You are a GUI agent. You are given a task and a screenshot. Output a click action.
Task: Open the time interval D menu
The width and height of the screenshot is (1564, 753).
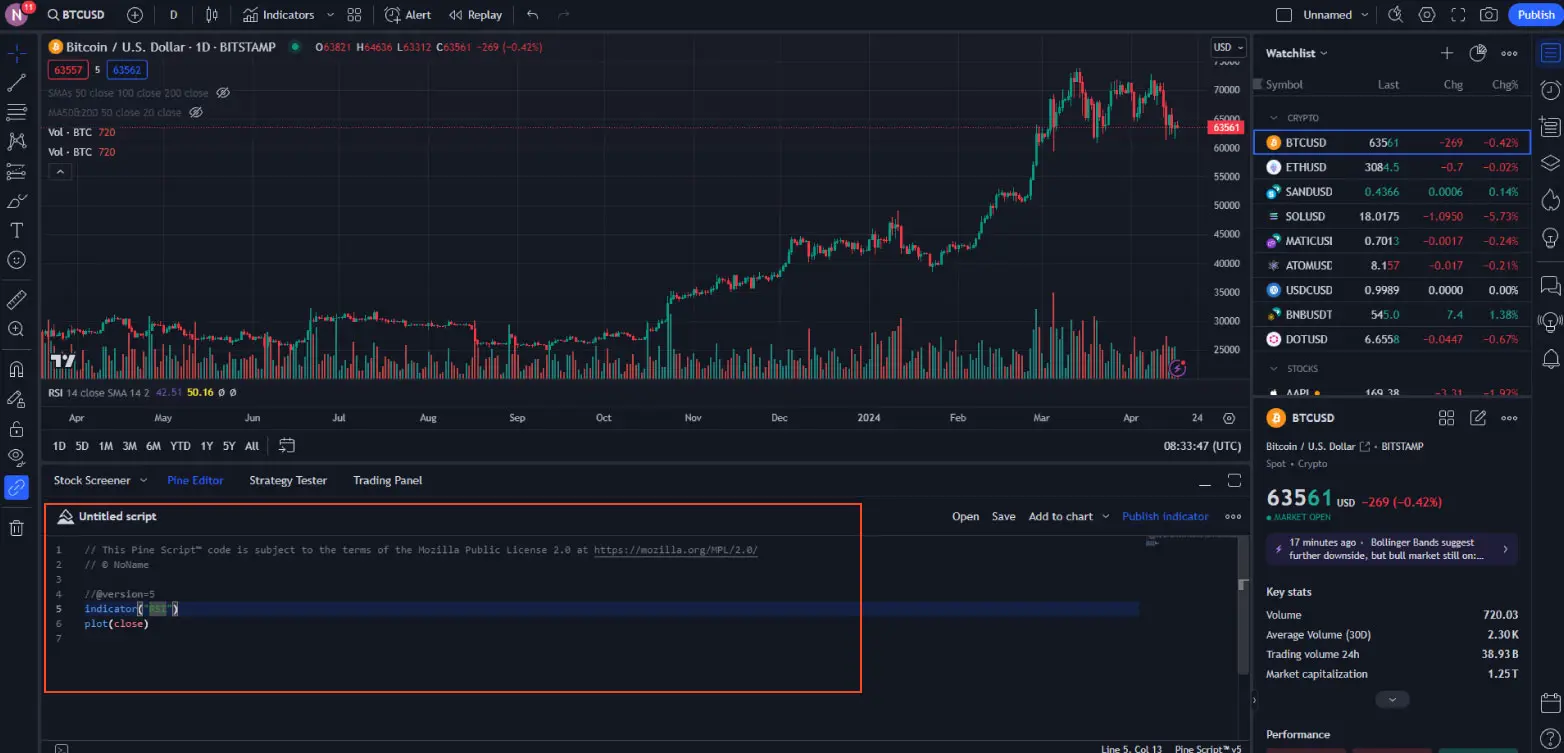click(x=174, y=15)
